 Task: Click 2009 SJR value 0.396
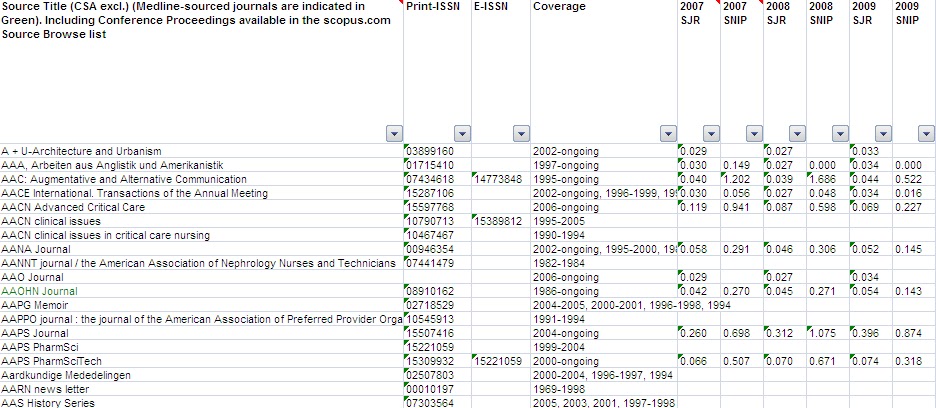coord(871,333)
